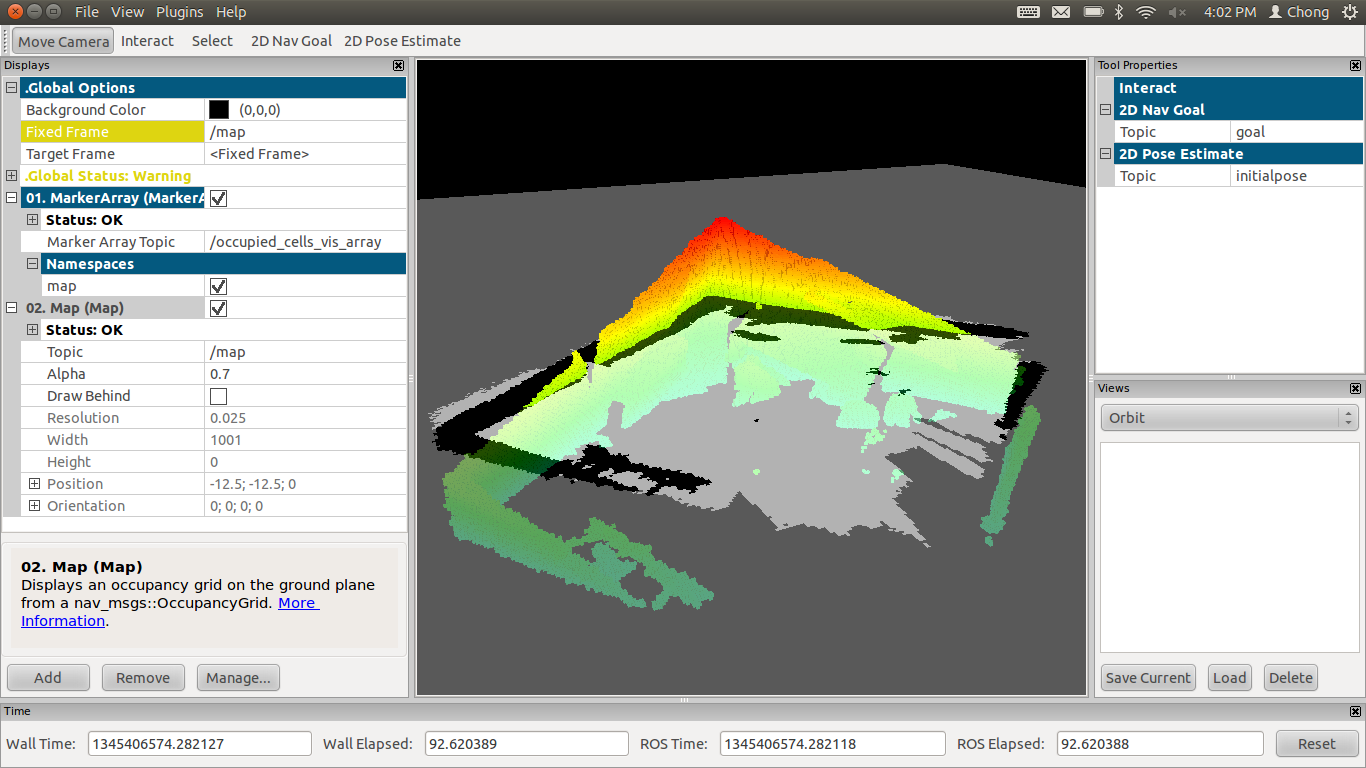This screenshot has width=1366, height=768.
Task: Toggle the 01. MarkerArray display checkbox
Action: pos(219,198)
